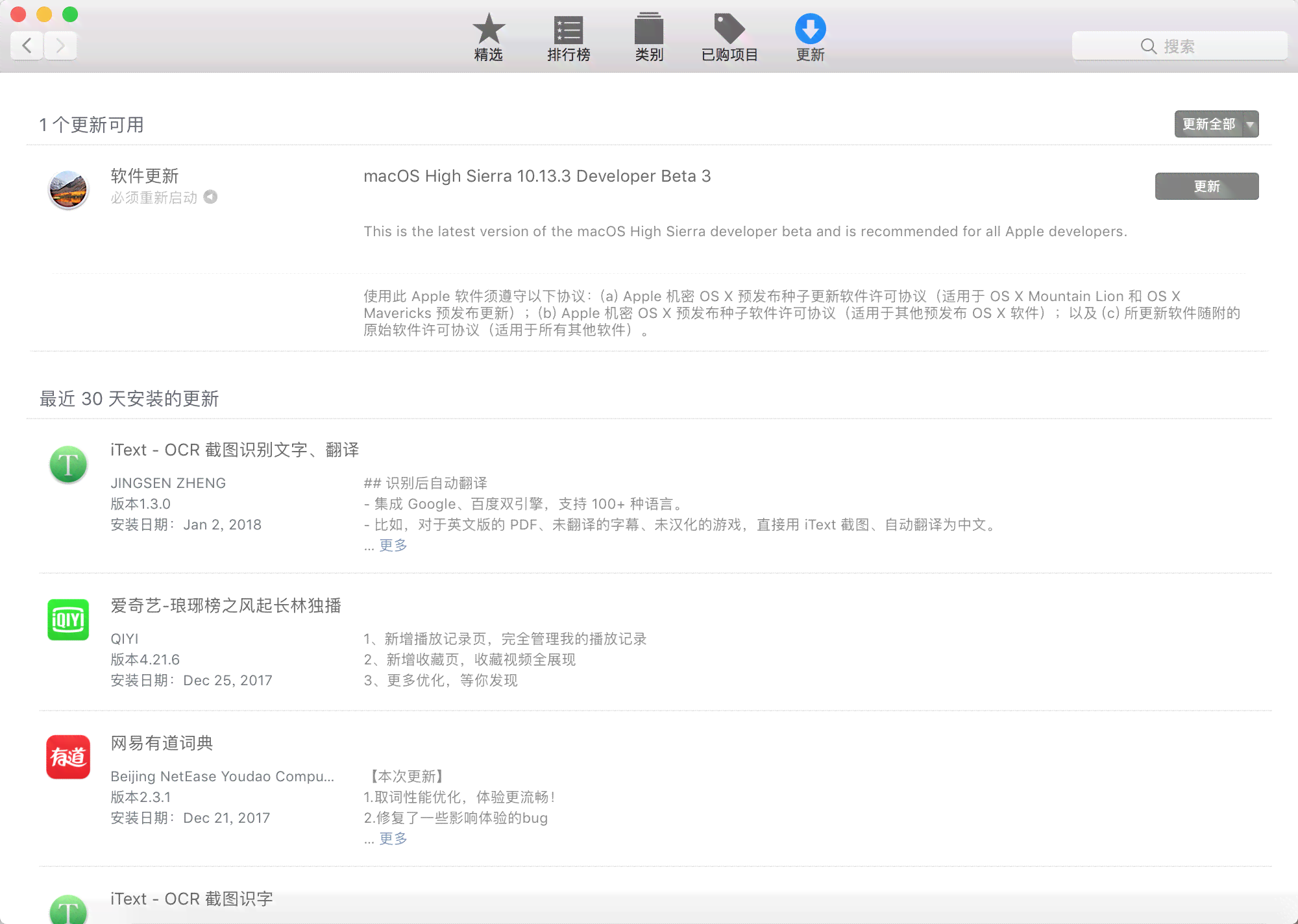Click the 软件更新 label
This screenshot has width=1298, height=924.
(144, 176)
